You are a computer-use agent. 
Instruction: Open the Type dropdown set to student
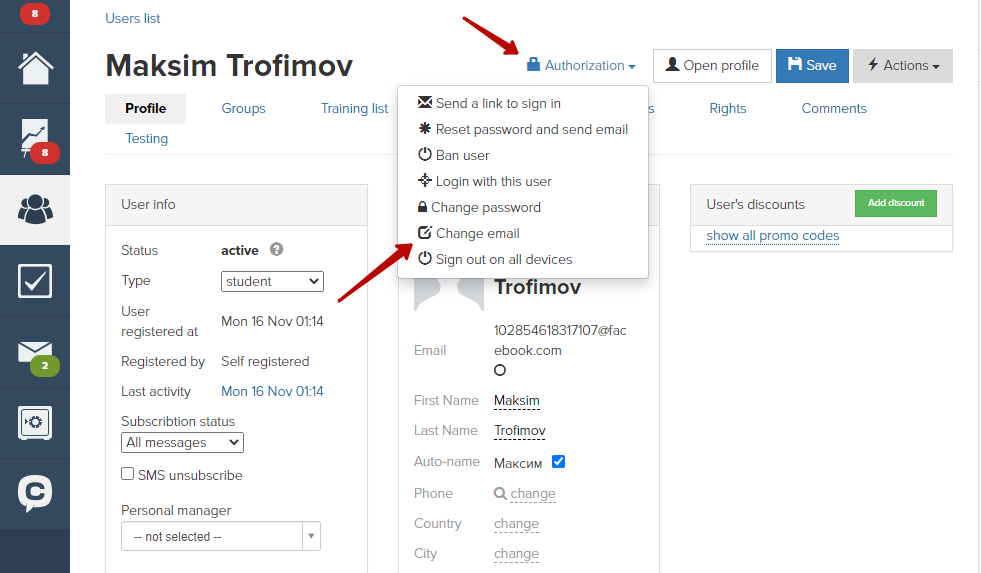(272, 281)
